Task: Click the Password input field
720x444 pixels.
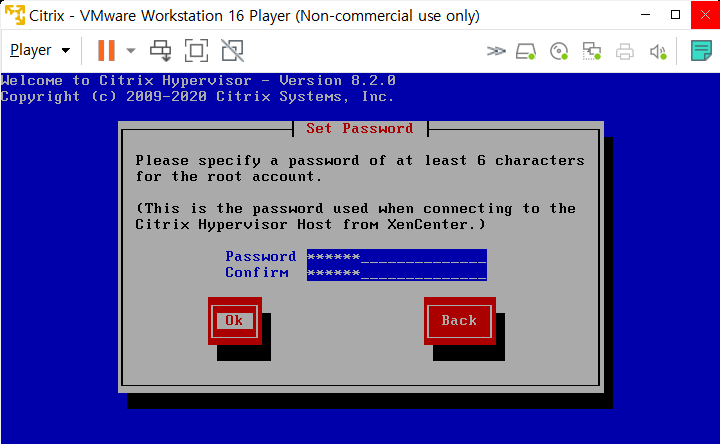Action: tap(397, 257)
